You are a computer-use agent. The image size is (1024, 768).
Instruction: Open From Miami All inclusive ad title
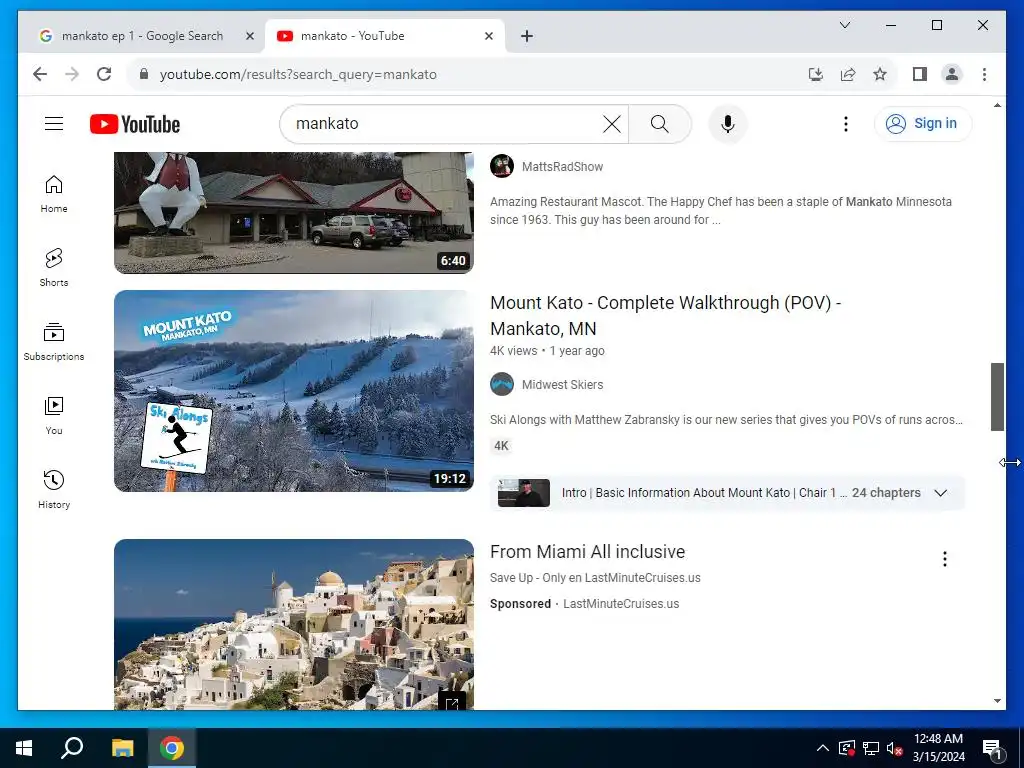click(587, 552)
